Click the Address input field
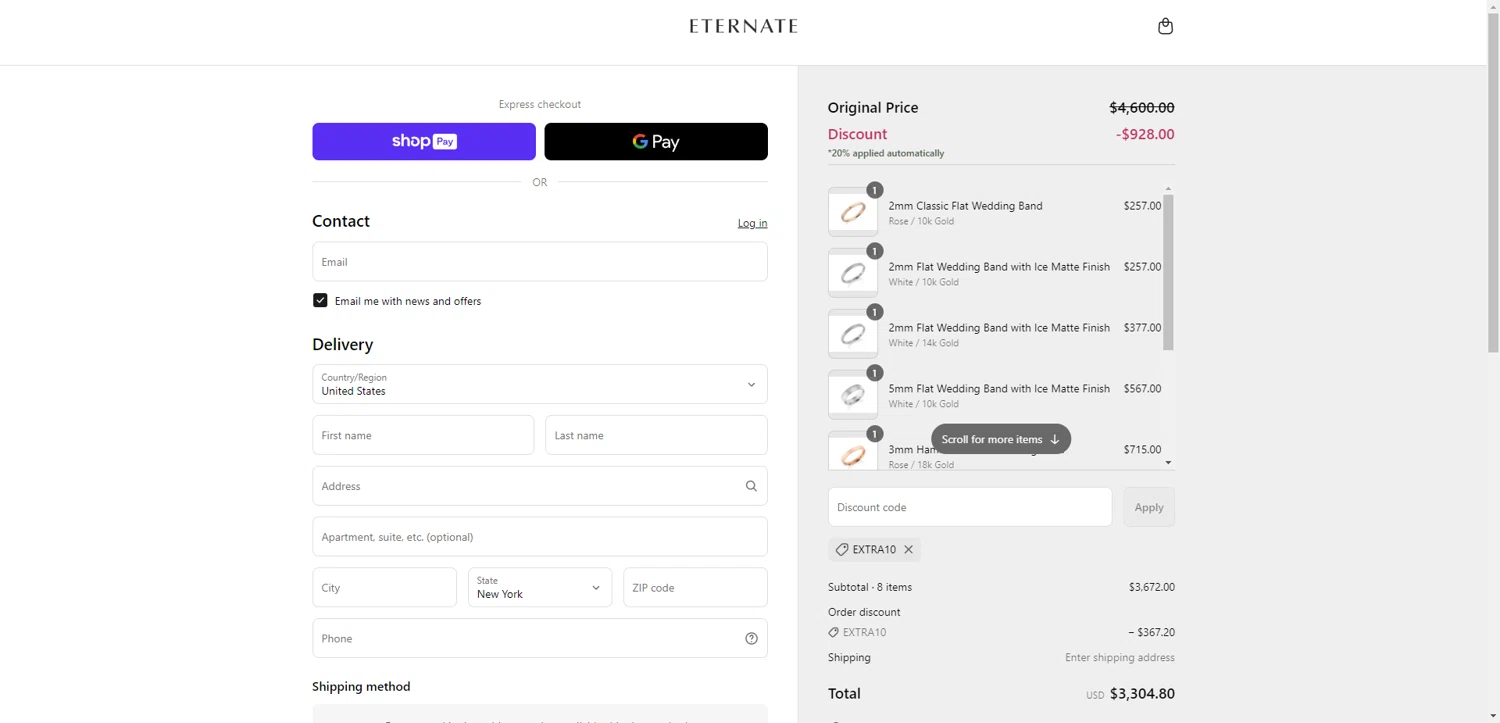The image size is (1500, 723). tap(540, 486)
